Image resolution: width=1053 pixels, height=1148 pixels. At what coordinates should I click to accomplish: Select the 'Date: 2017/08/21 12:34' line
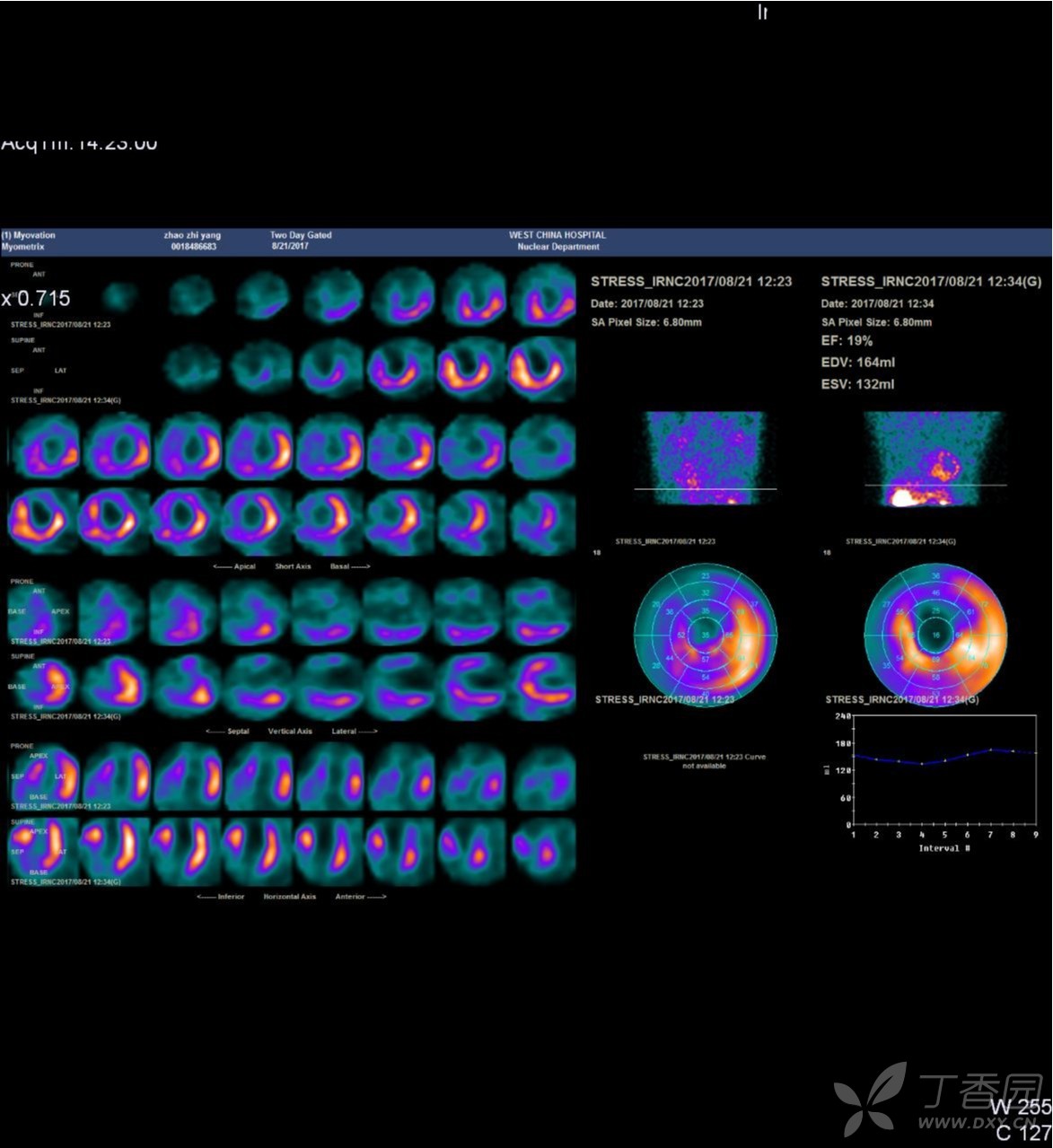(x=877, y=303)
